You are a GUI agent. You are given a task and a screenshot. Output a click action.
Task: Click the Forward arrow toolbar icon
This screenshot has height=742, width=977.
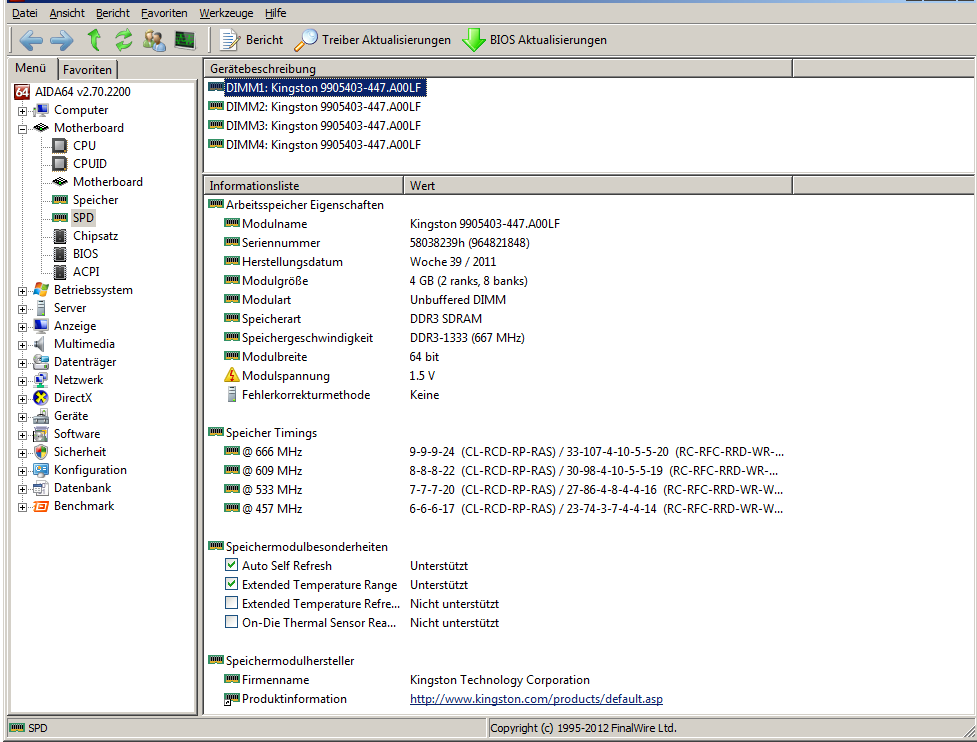click(61, 40)
